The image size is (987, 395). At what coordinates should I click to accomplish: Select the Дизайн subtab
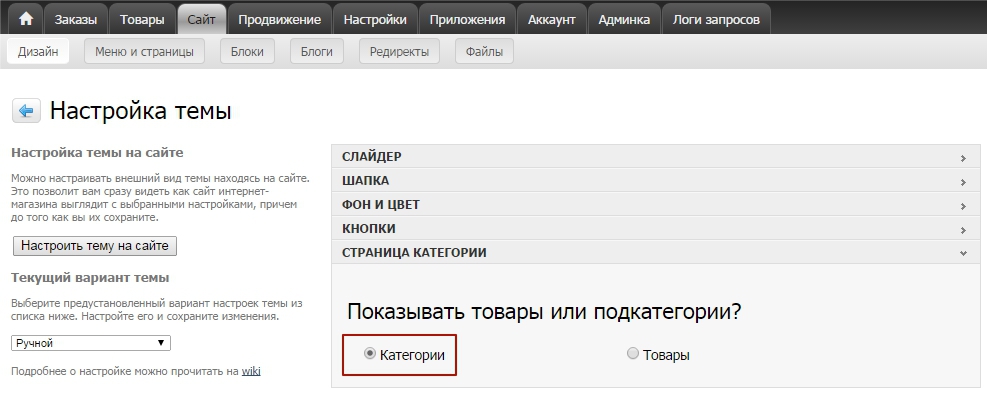[x=38, y=52]
